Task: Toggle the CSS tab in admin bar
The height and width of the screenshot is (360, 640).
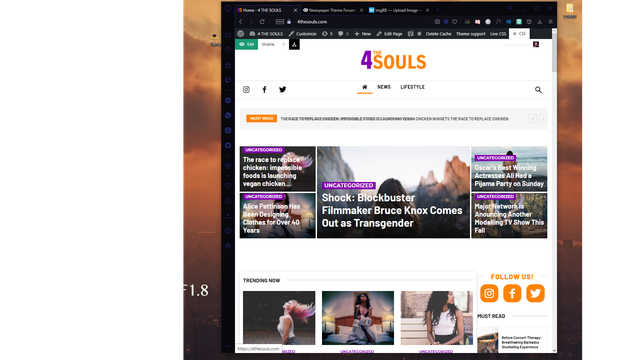Action: pyautogui.click(x=519, y=33)
